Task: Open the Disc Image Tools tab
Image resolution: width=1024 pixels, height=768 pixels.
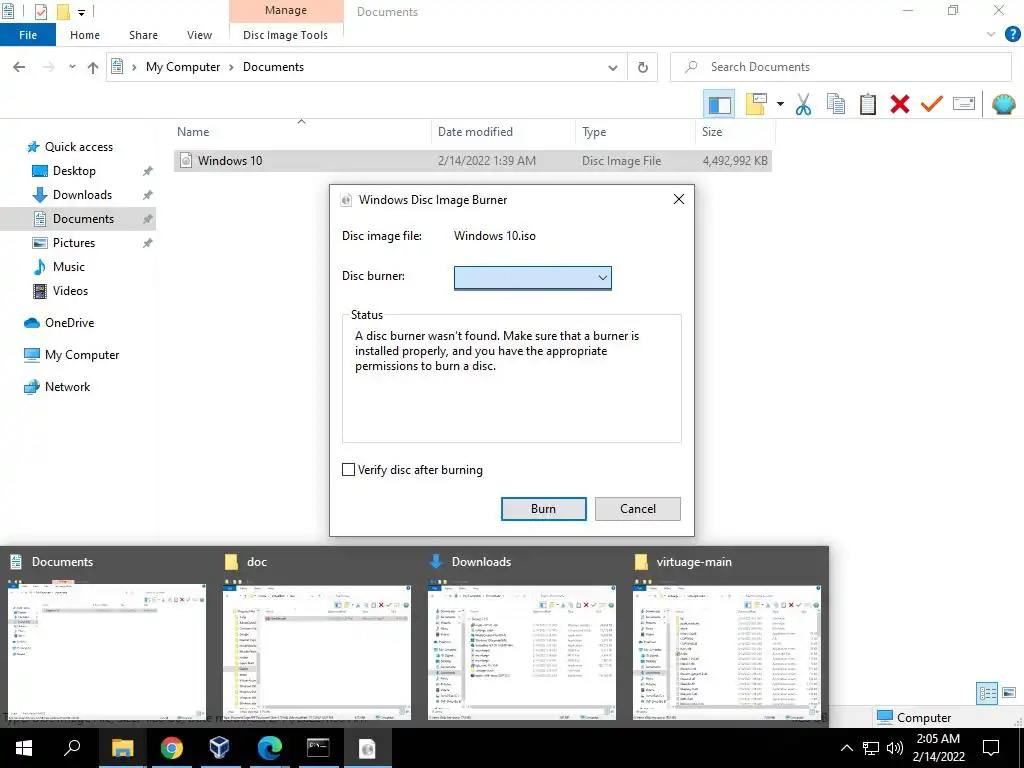Action: (285, 35)
